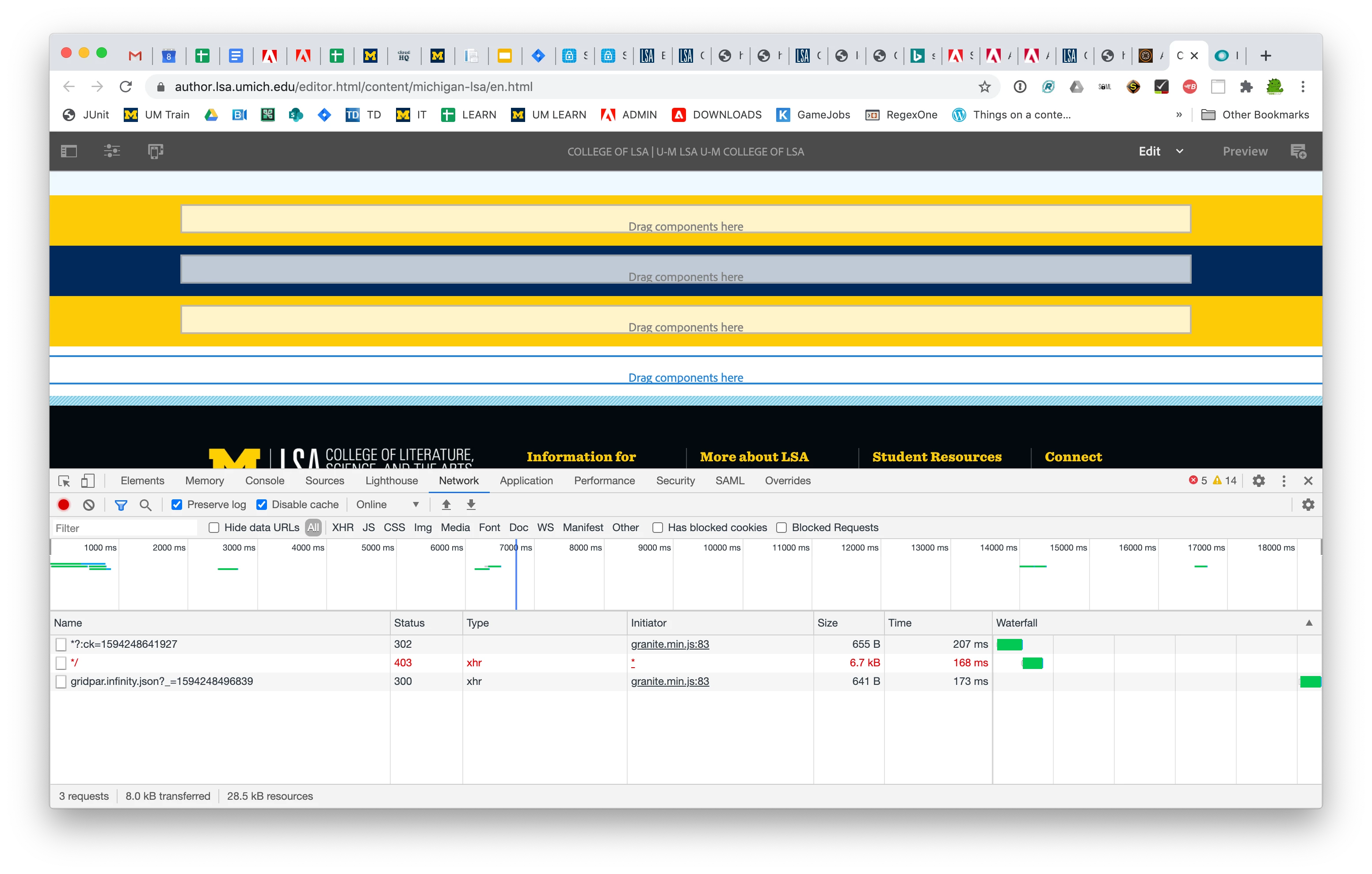The width and height of the screenshot is (1372, 874).
Task: Open the DevTools inspect element picker
Action: coord(65,481)
